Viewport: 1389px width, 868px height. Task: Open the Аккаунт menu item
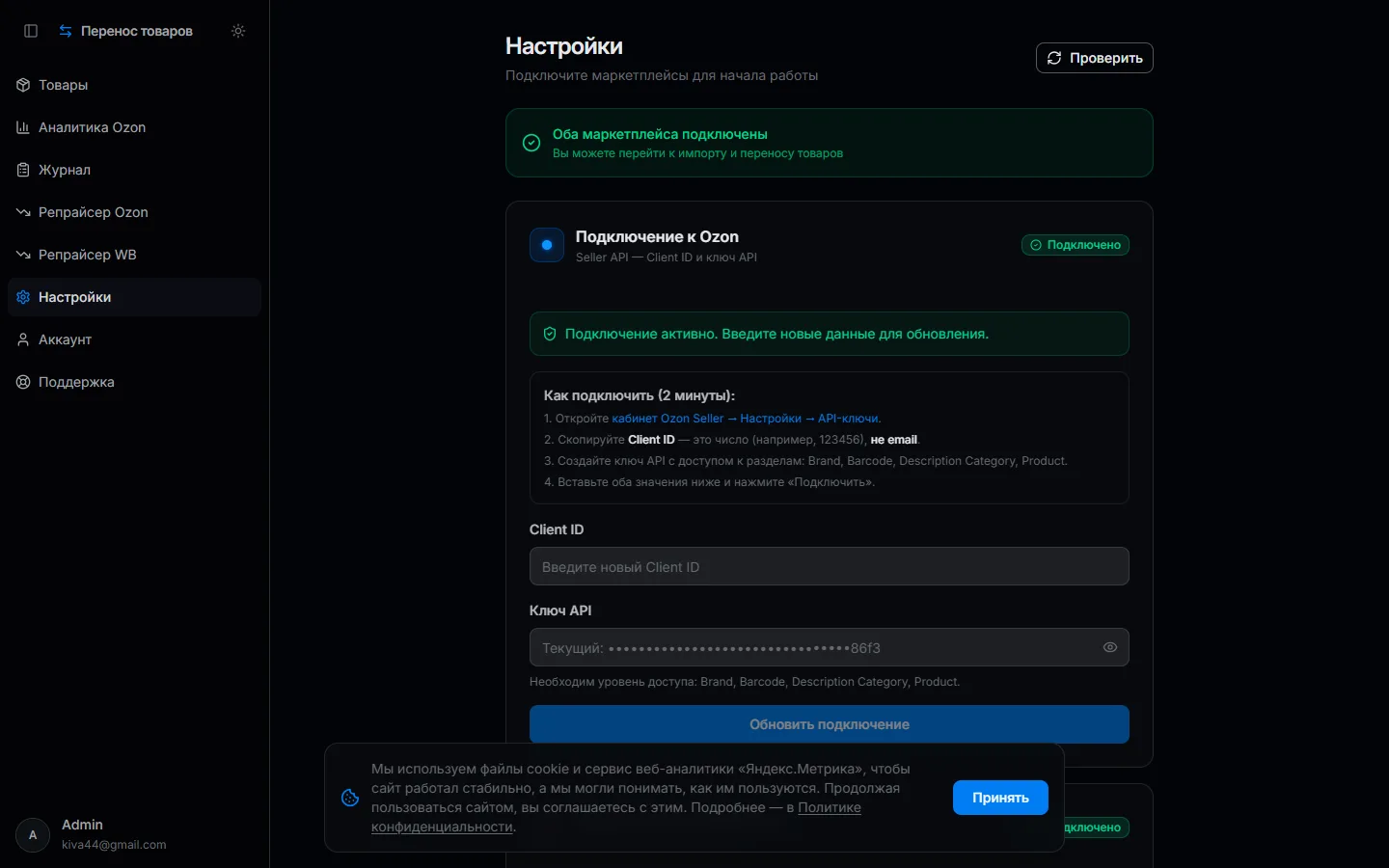(x=134, y=339)
